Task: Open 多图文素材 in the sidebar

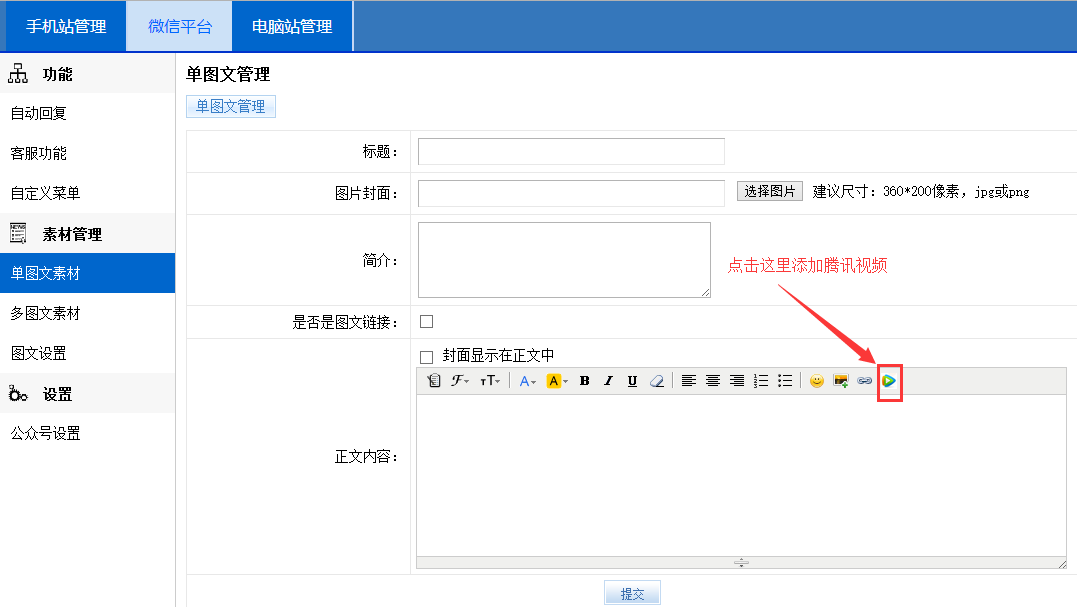Action: point(45,313)
